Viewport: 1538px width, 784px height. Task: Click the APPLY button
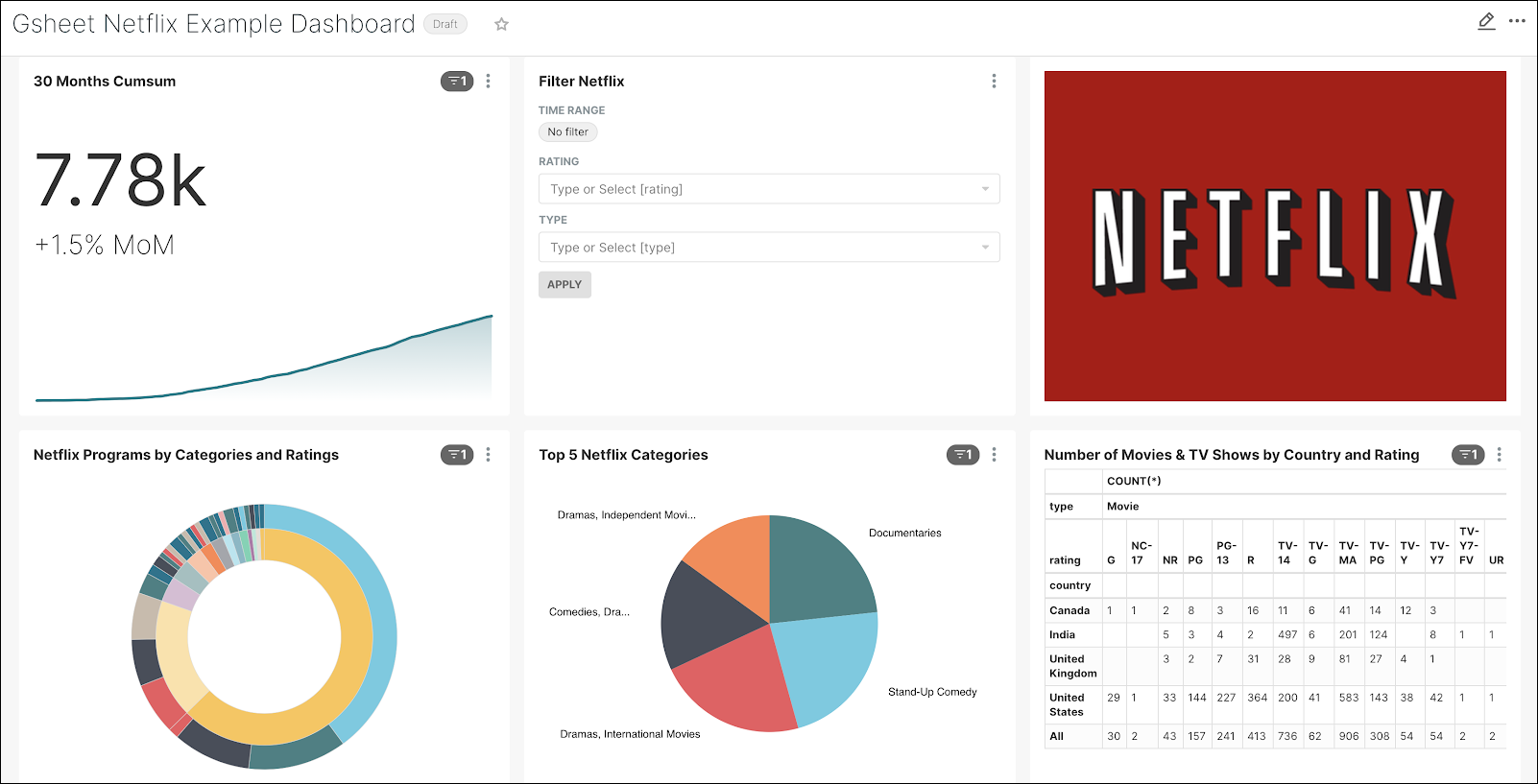565,284
